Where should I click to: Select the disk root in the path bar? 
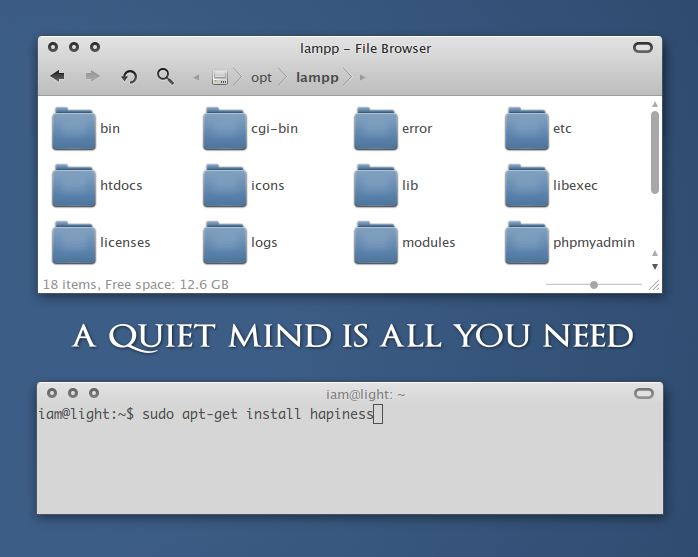click(x=220, y=77)
